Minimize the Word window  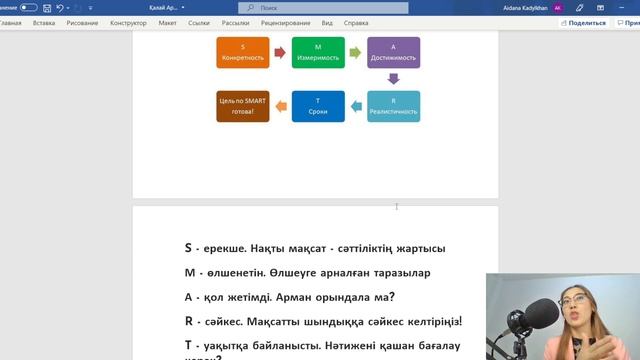622,8
